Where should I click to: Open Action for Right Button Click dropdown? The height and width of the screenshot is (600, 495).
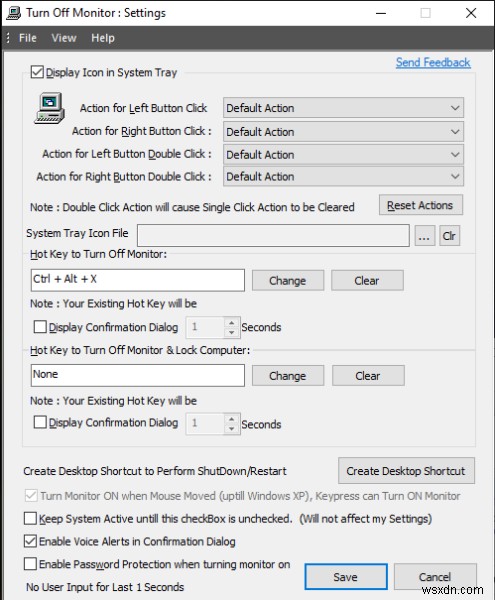(x=343, y=132)
